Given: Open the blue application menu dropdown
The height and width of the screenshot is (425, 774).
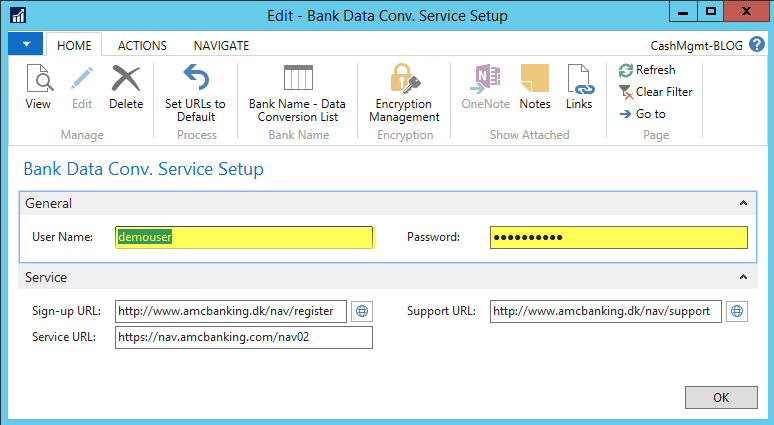Looking at the screenshot, I should (26, 44).
